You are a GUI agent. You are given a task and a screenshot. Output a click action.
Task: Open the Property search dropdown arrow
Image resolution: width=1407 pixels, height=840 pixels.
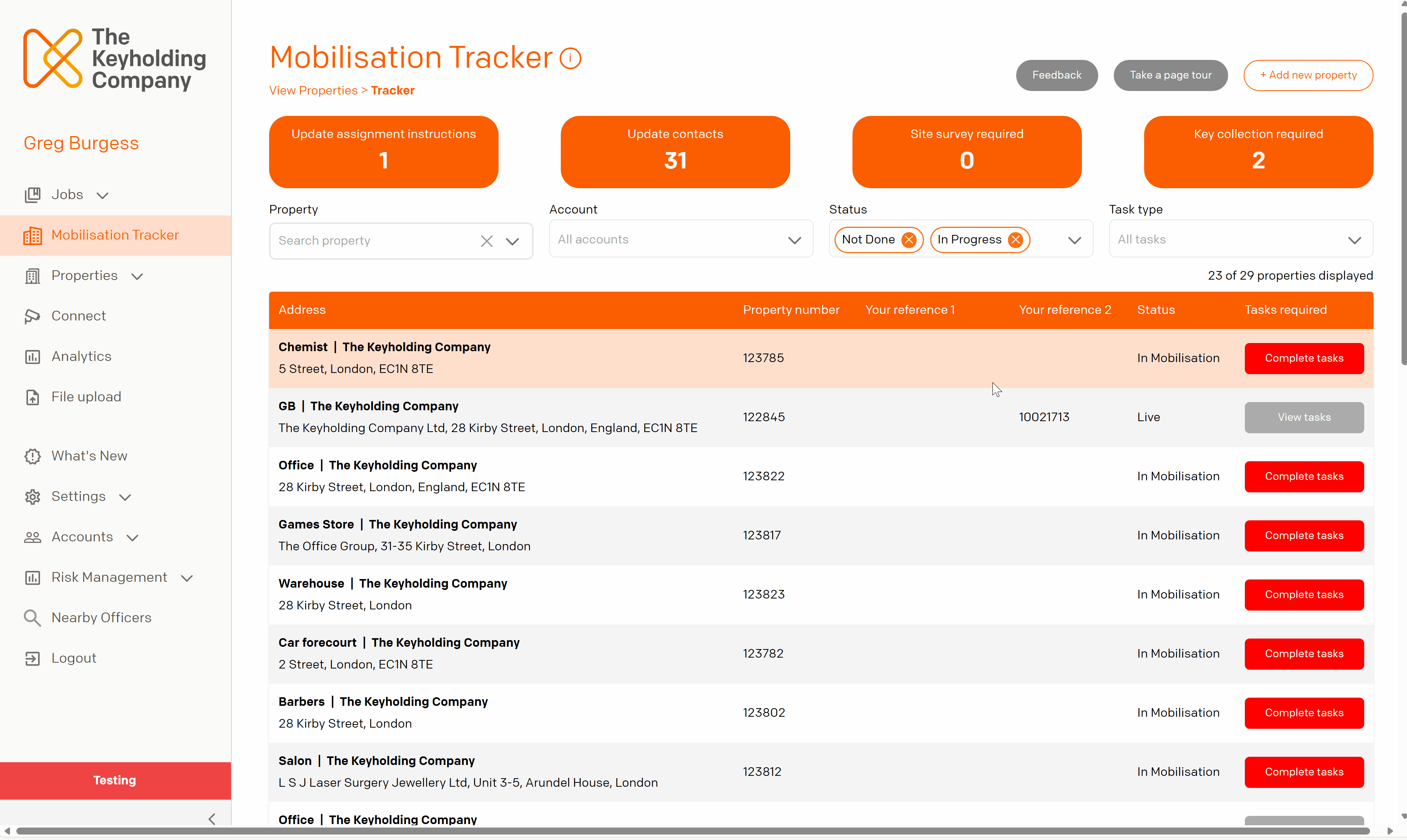[513, 242]
